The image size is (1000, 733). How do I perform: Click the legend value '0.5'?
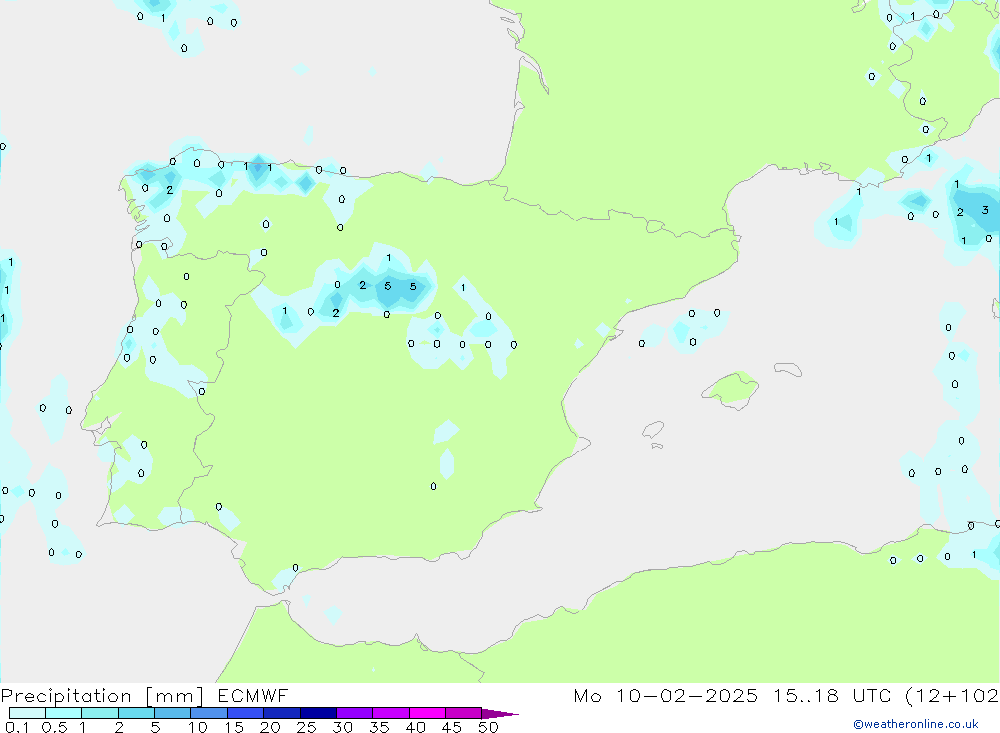point(54,727)
